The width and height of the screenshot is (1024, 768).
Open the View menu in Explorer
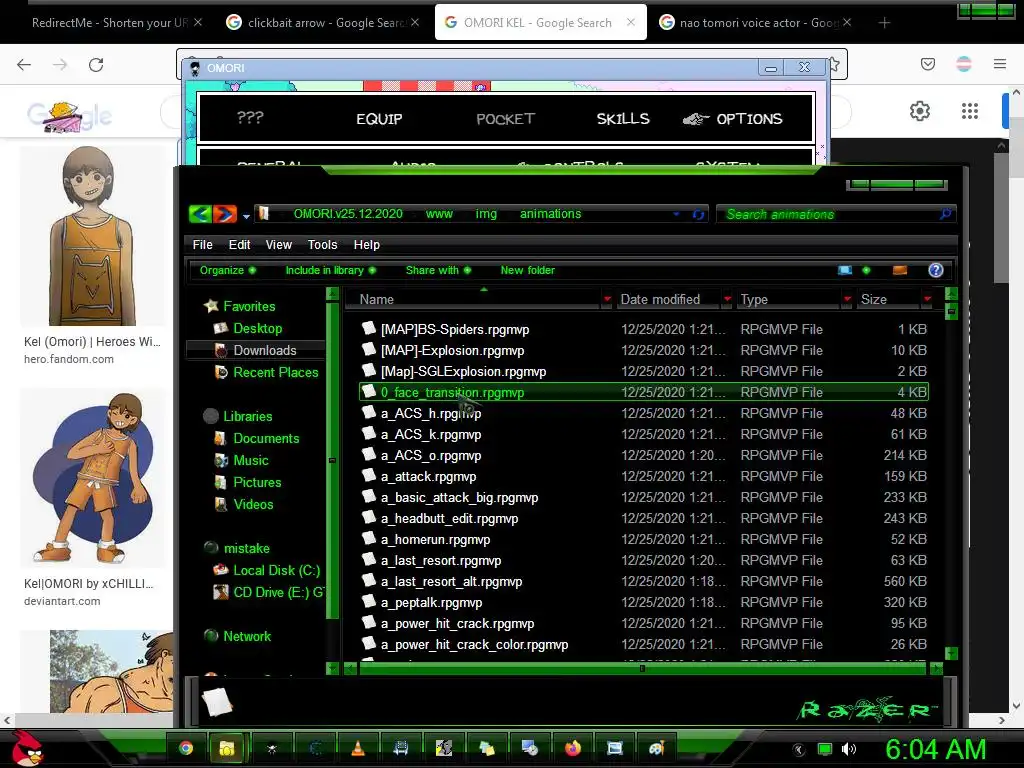278,245
